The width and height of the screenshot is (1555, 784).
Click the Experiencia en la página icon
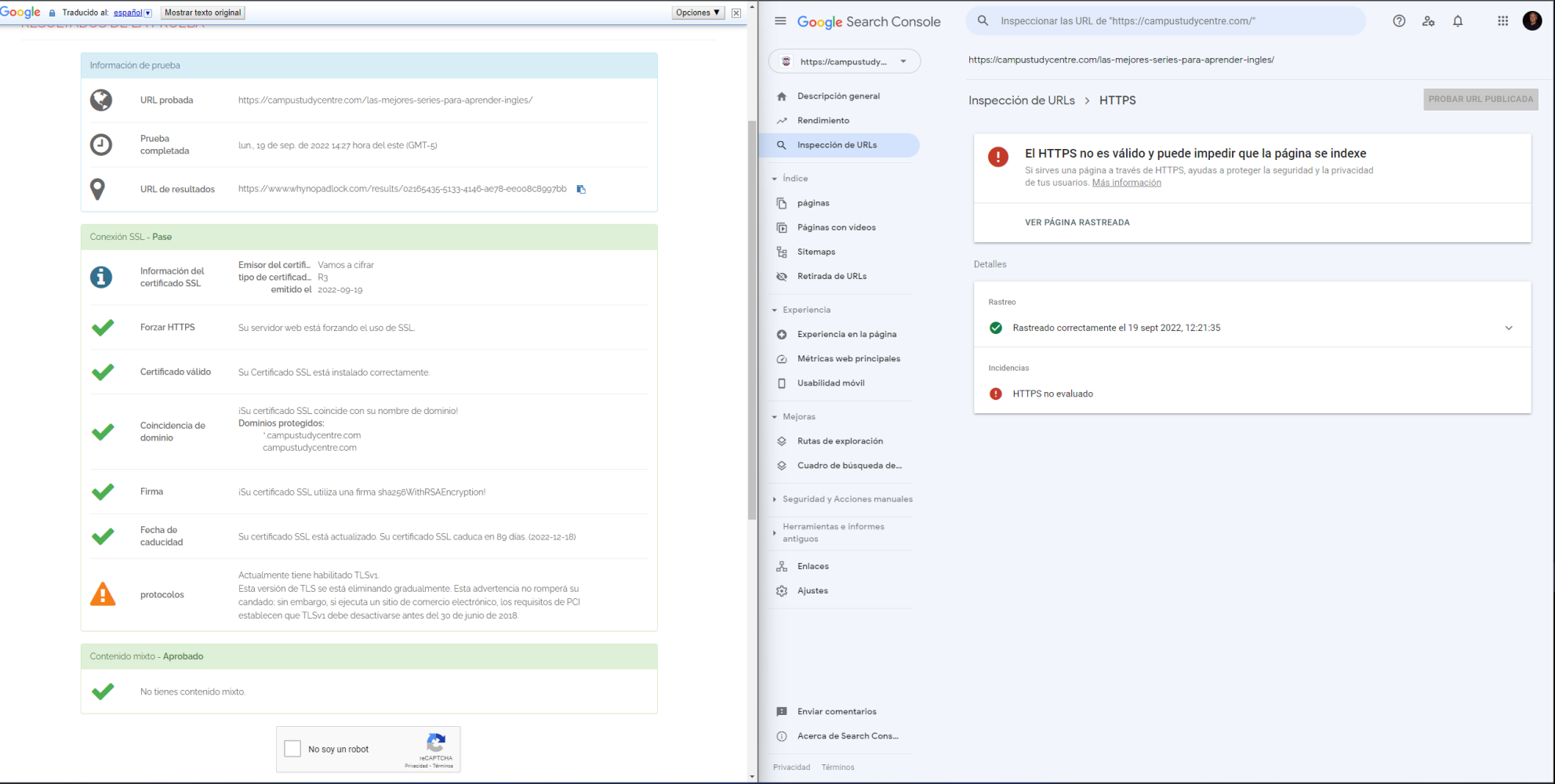coord(782,334)
